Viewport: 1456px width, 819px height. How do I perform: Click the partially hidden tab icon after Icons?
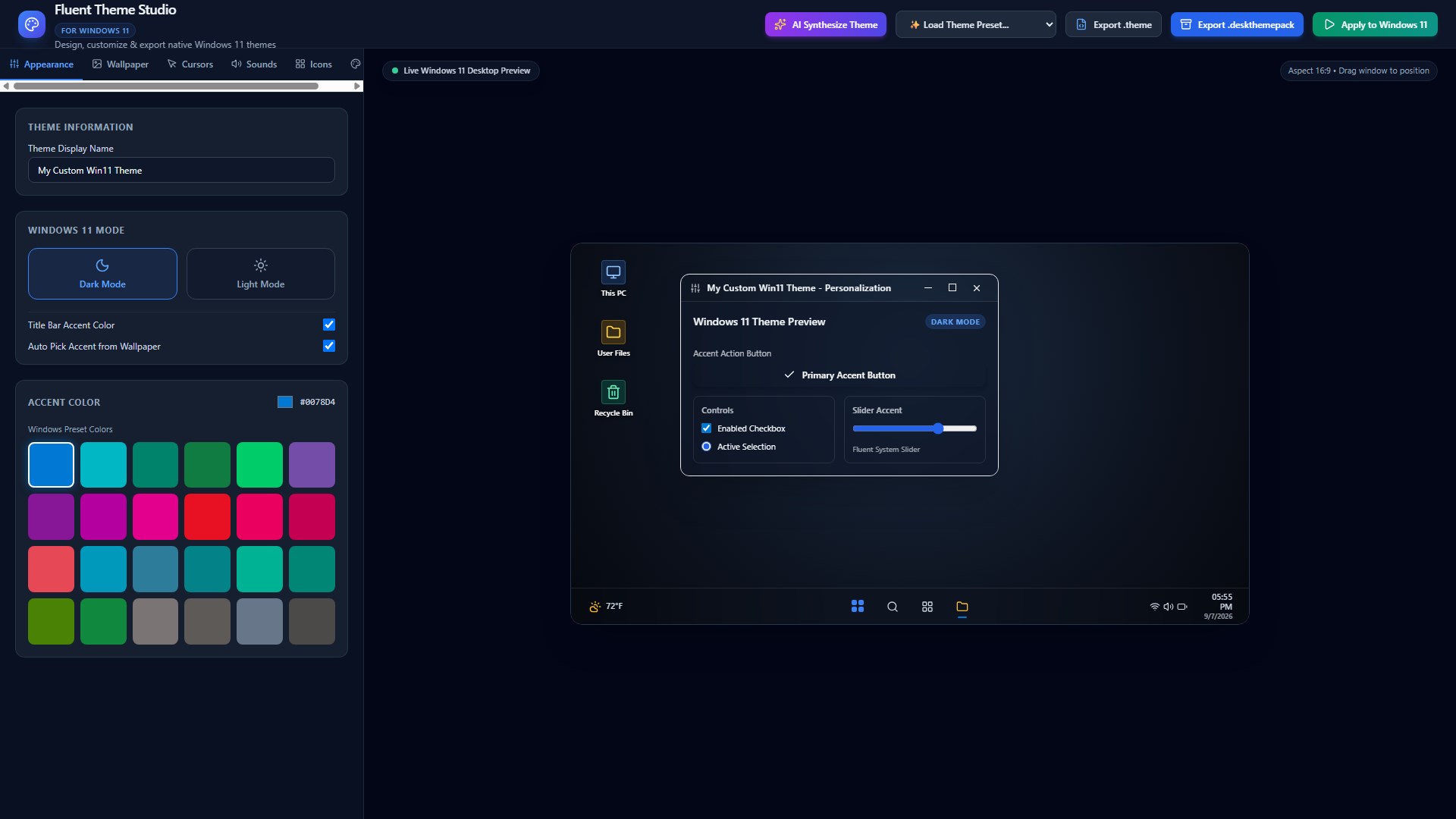tap(356, 64)
